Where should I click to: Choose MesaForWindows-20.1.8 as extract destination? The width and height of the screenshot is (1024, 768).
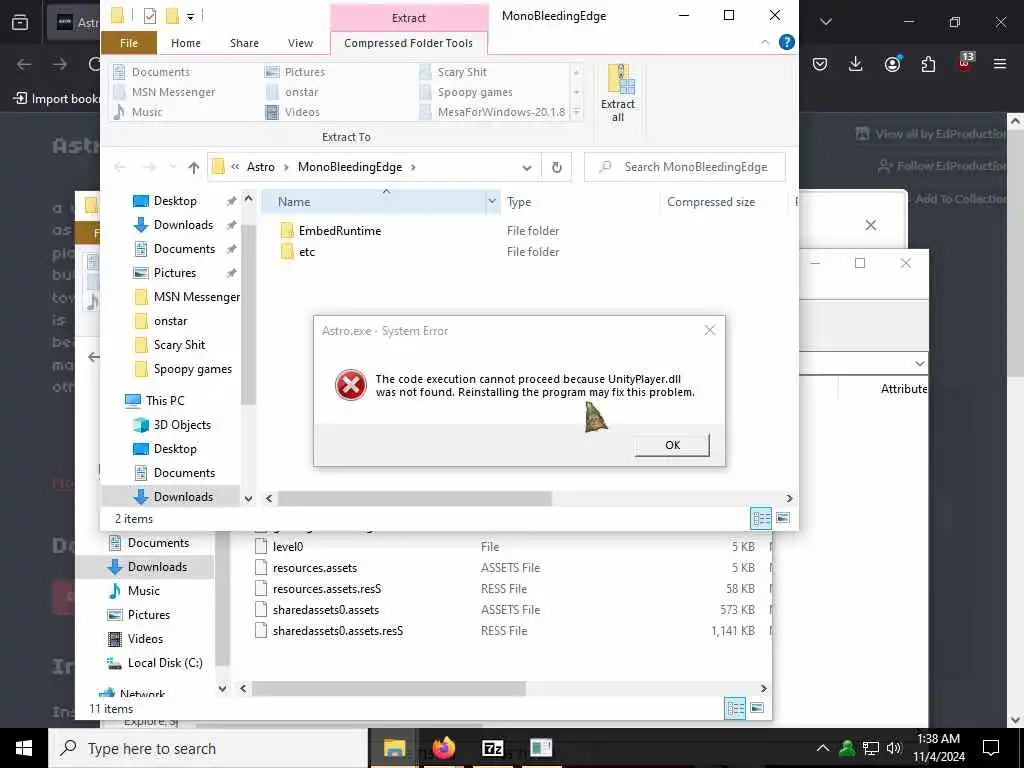tap(501, 112)
